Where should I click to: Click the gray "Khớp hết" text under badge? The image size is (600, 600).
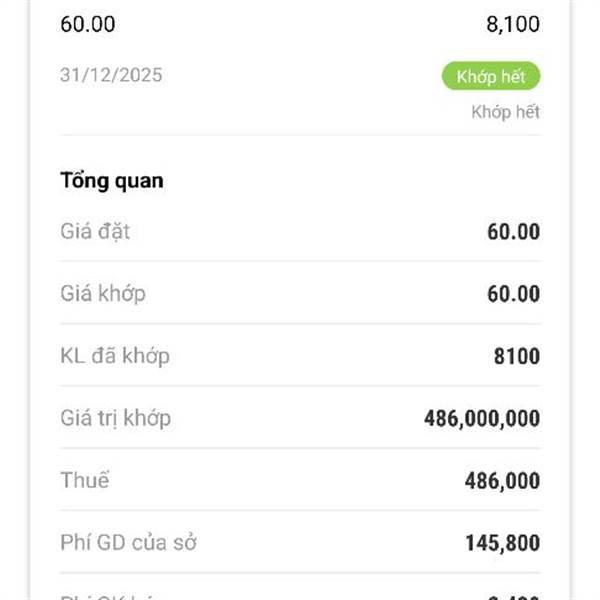click(505, 112)
